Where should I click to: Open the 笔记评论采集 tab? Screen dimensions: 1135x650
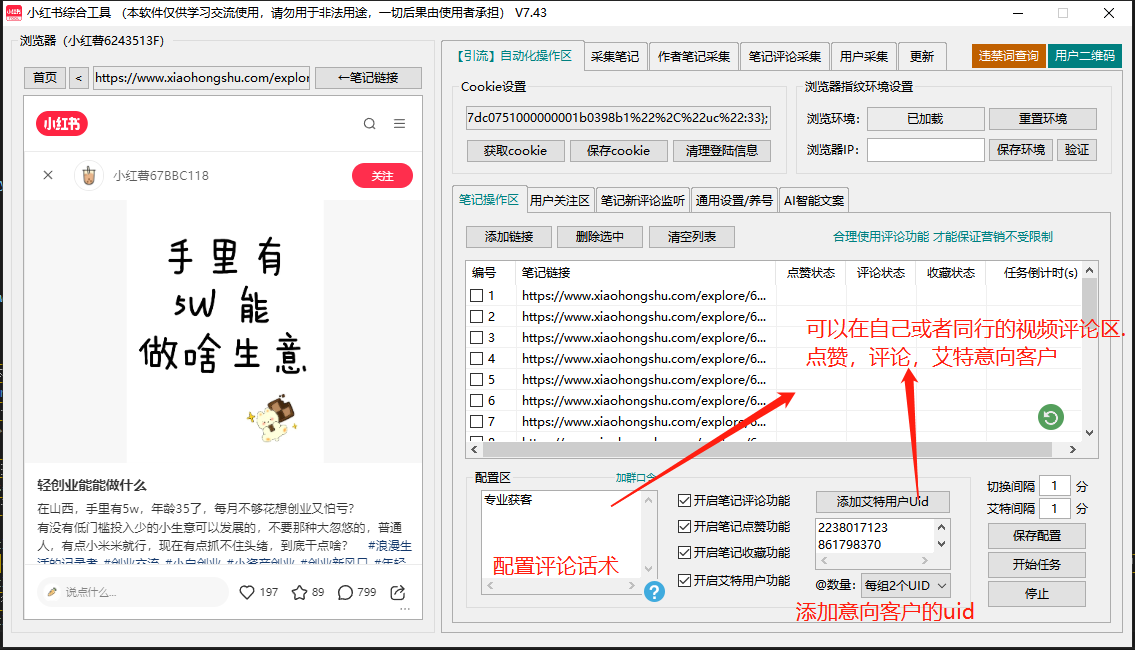785,56
